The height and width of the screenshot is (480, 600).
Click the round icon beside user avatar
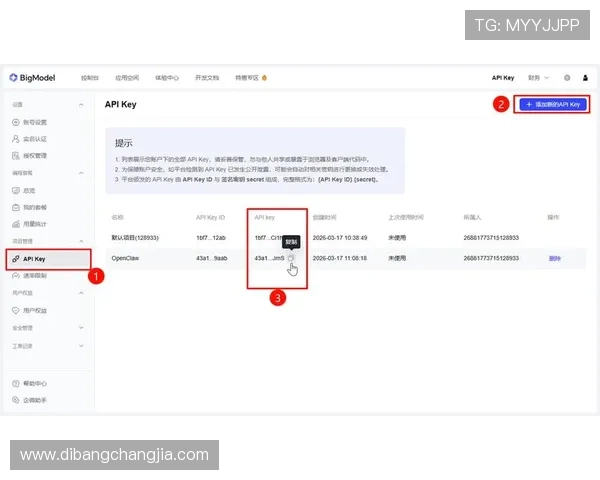[x=567, y=78]
